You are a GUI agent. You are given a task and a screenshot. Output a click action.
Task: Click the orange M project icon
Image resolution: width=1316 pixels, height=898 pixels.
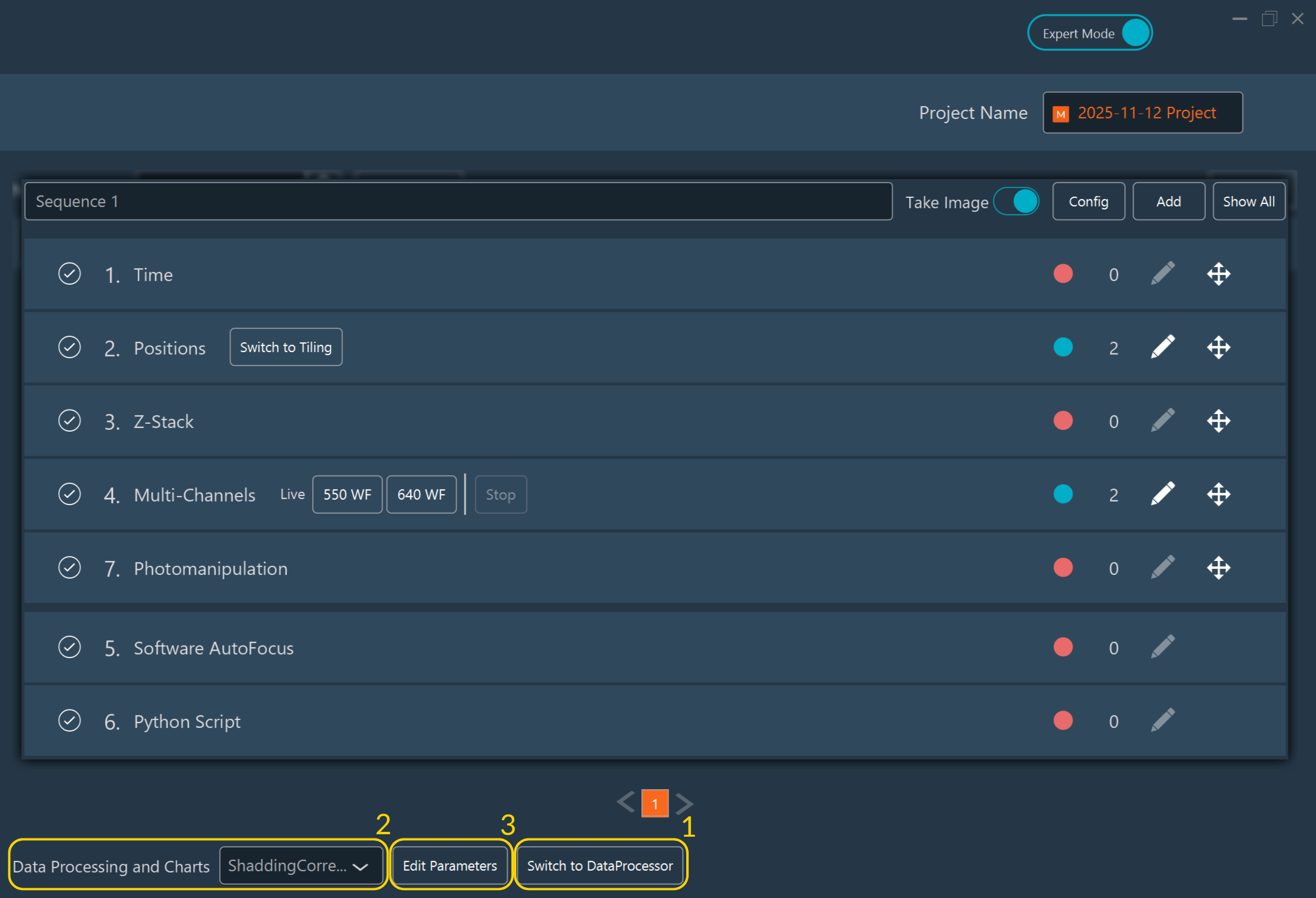[x=1061, y=114]
